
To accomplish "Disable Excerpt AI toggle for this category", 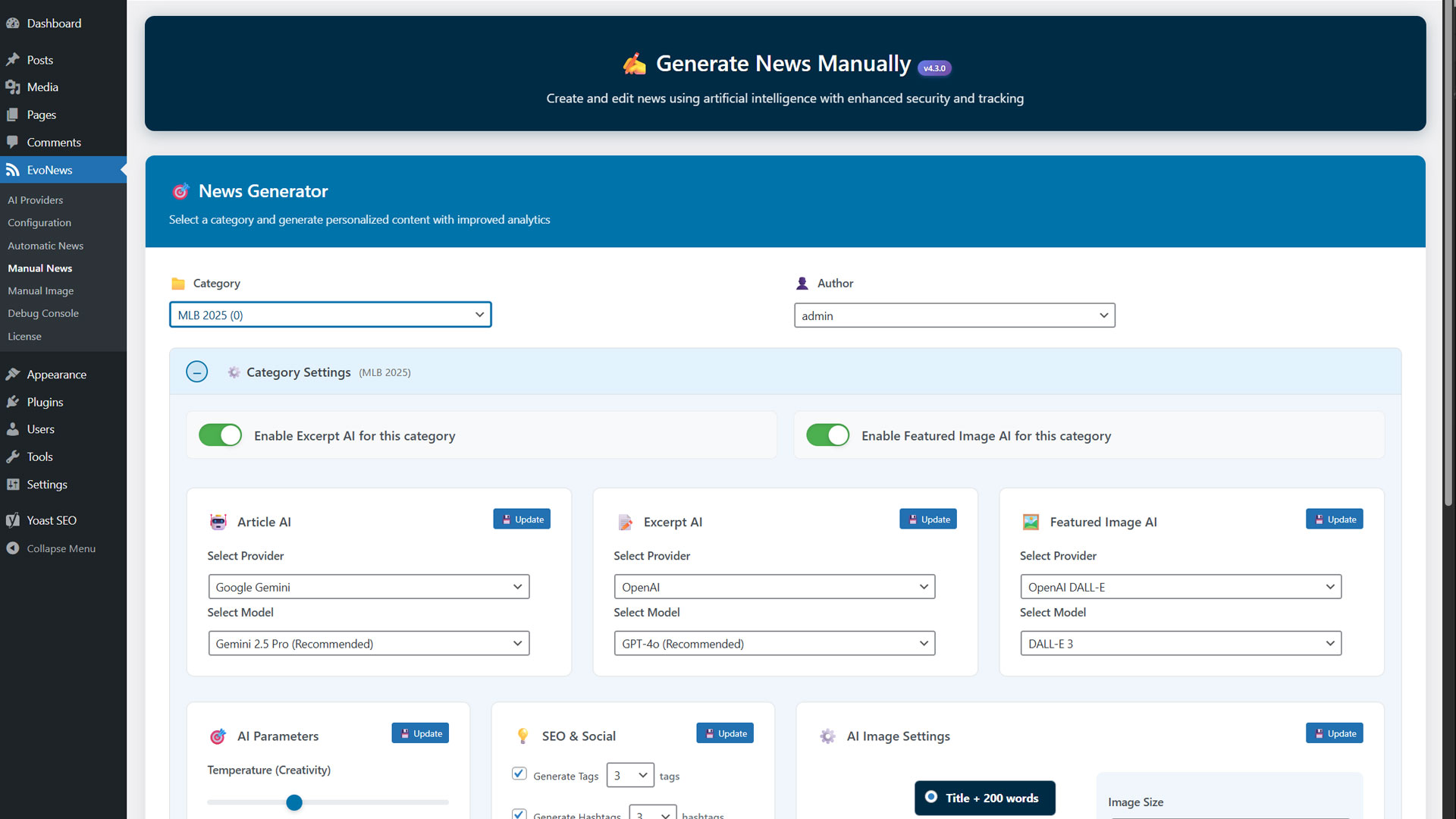I will 220,435.
